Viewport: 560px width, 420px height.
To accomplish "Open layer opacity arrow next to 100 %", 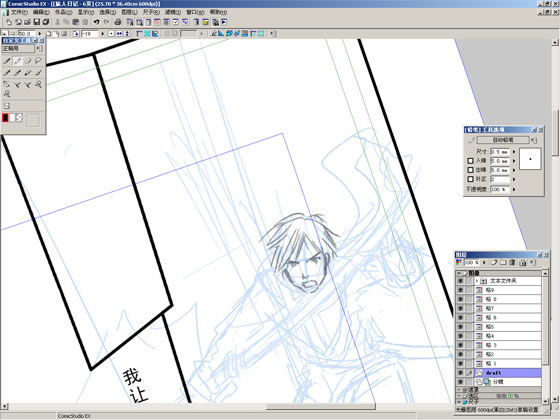I will point(484,262).
